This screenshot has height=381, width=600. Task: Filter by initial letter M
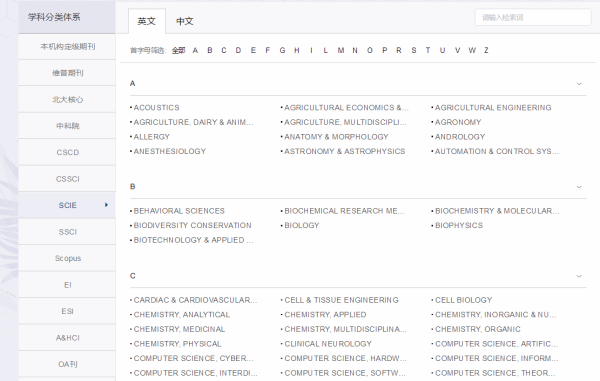pyautogui.click(x=341, y=50)
